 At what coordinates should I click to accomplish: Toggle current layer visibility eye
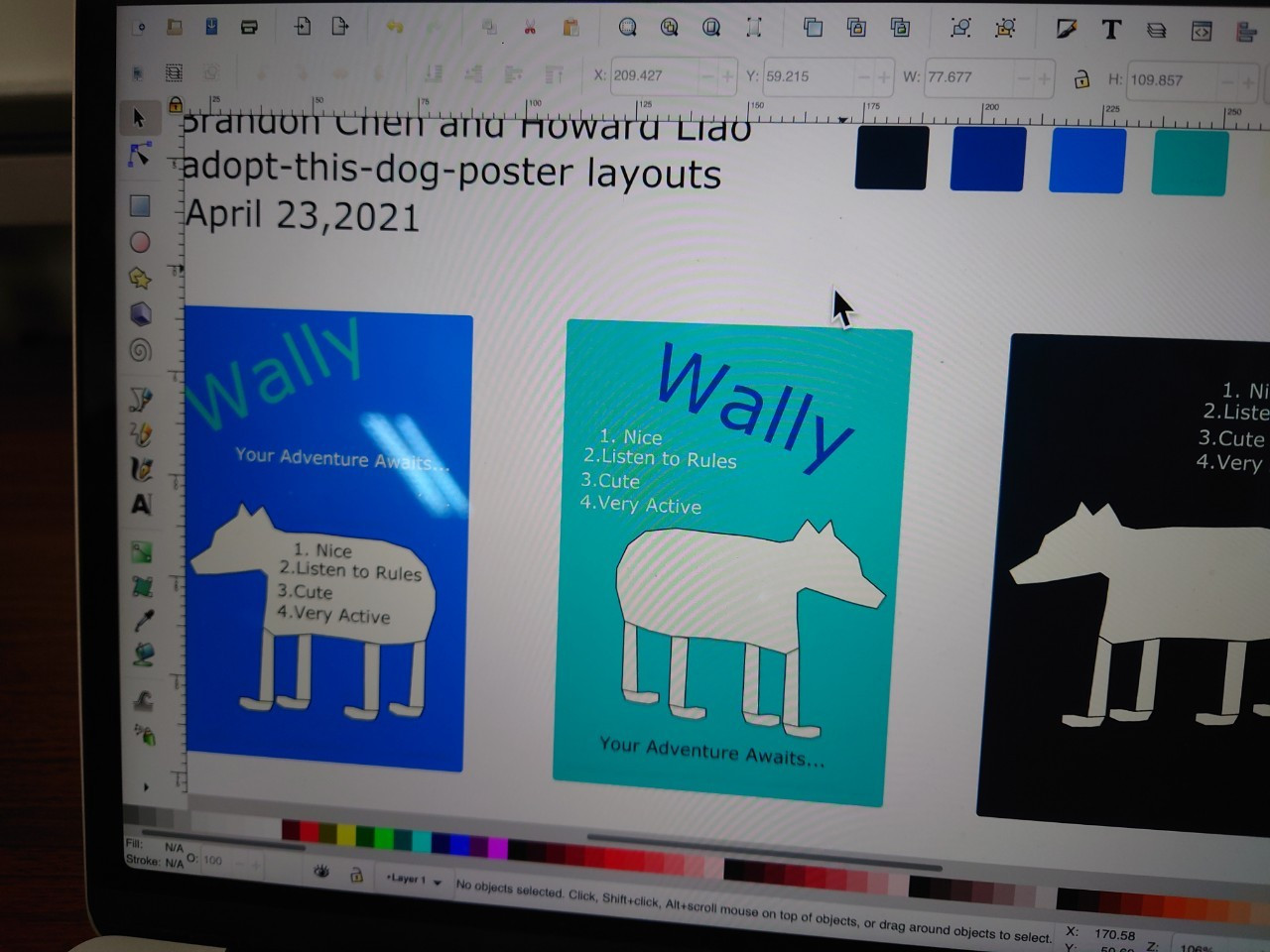(321, 871)
